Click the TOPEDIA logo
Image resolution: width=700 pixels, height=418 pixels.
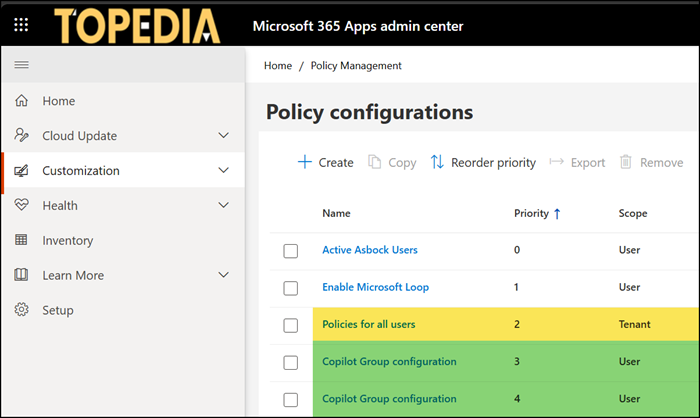click(137, 26)
